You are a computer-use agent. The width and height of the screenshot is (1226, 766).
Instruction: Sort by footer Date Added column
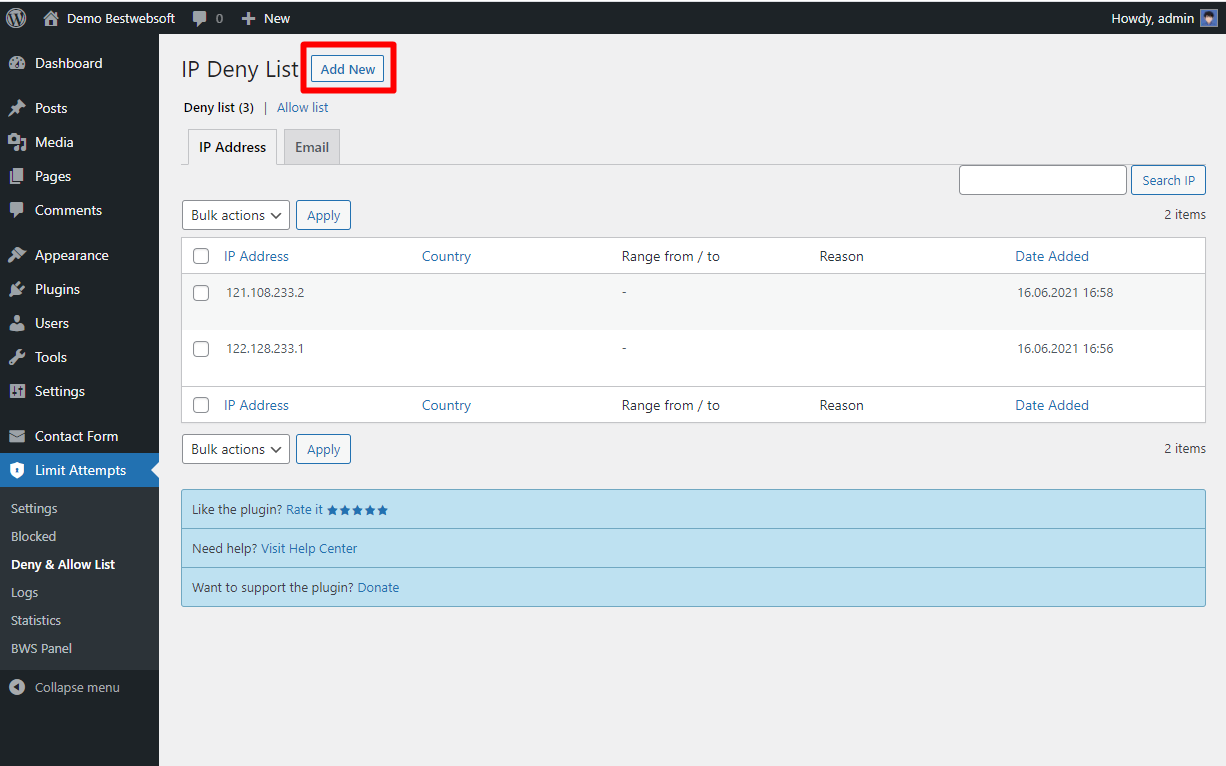[1052, 405]
